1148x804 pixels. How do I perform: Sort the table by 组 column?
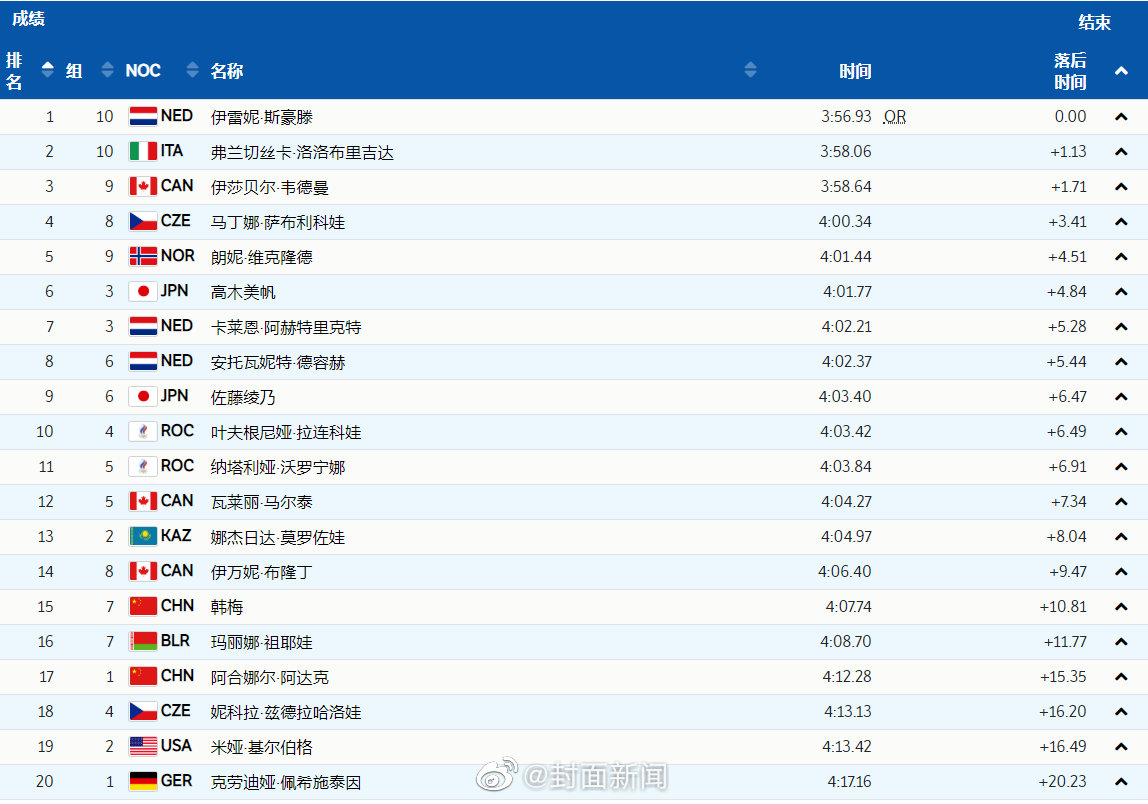pyautogui.click(x=108, y=70)
